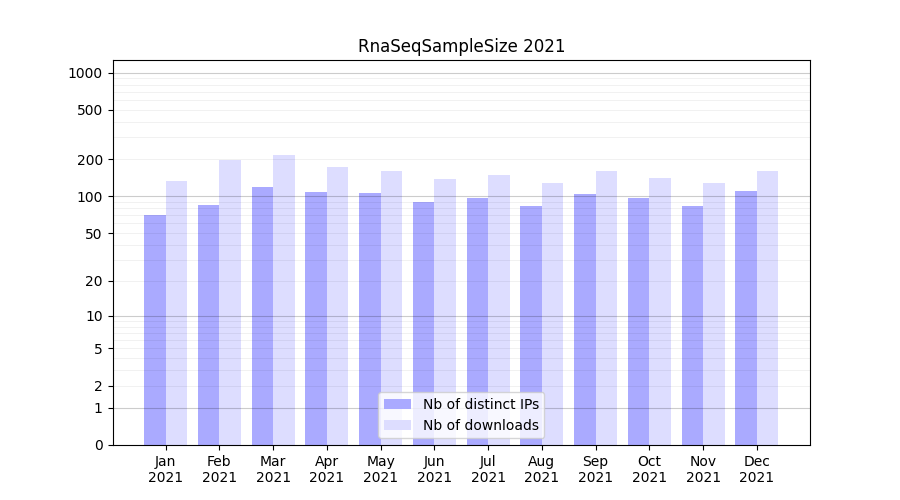Viewport: 900px width, 500px height.
Task: Click the Nb of downloads legend label
Action: [x=480, y=425]
